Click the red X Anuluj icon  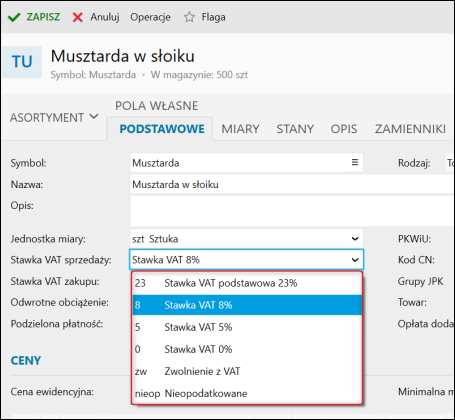[77, 17]
